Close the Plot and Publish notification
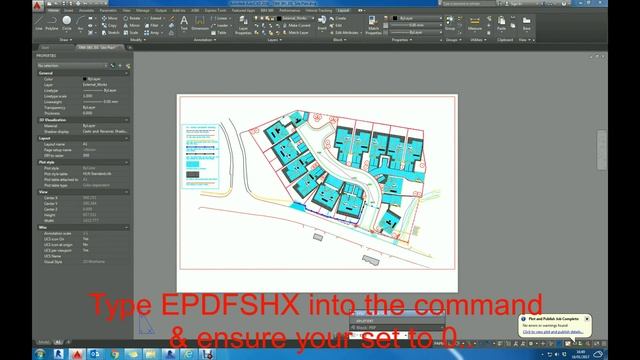The image size is (640, 360). [587, 319]
